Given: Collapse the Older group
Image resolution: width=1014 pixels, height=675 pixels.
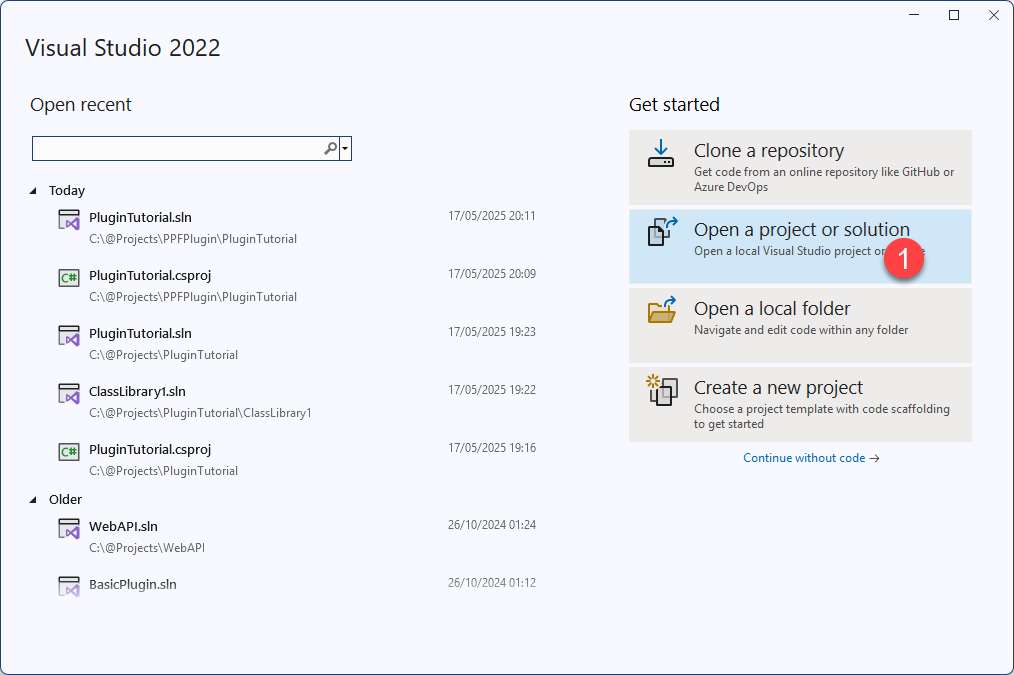Looking at the screenshot, I should coord(34,500).
